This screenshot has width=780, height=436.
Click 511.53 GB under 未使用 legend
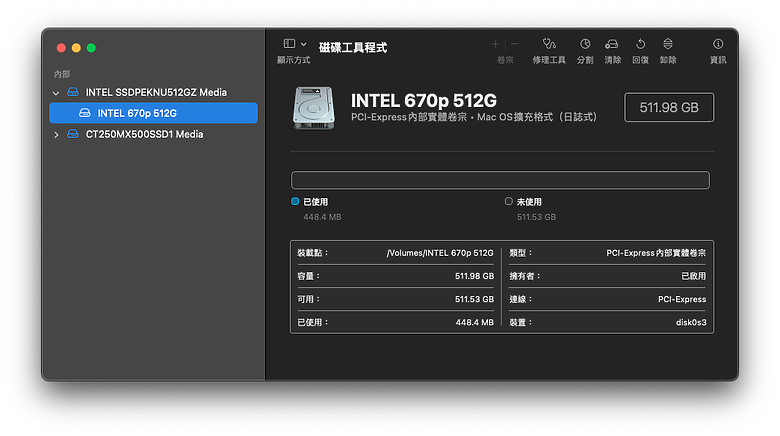coord(536,217)
